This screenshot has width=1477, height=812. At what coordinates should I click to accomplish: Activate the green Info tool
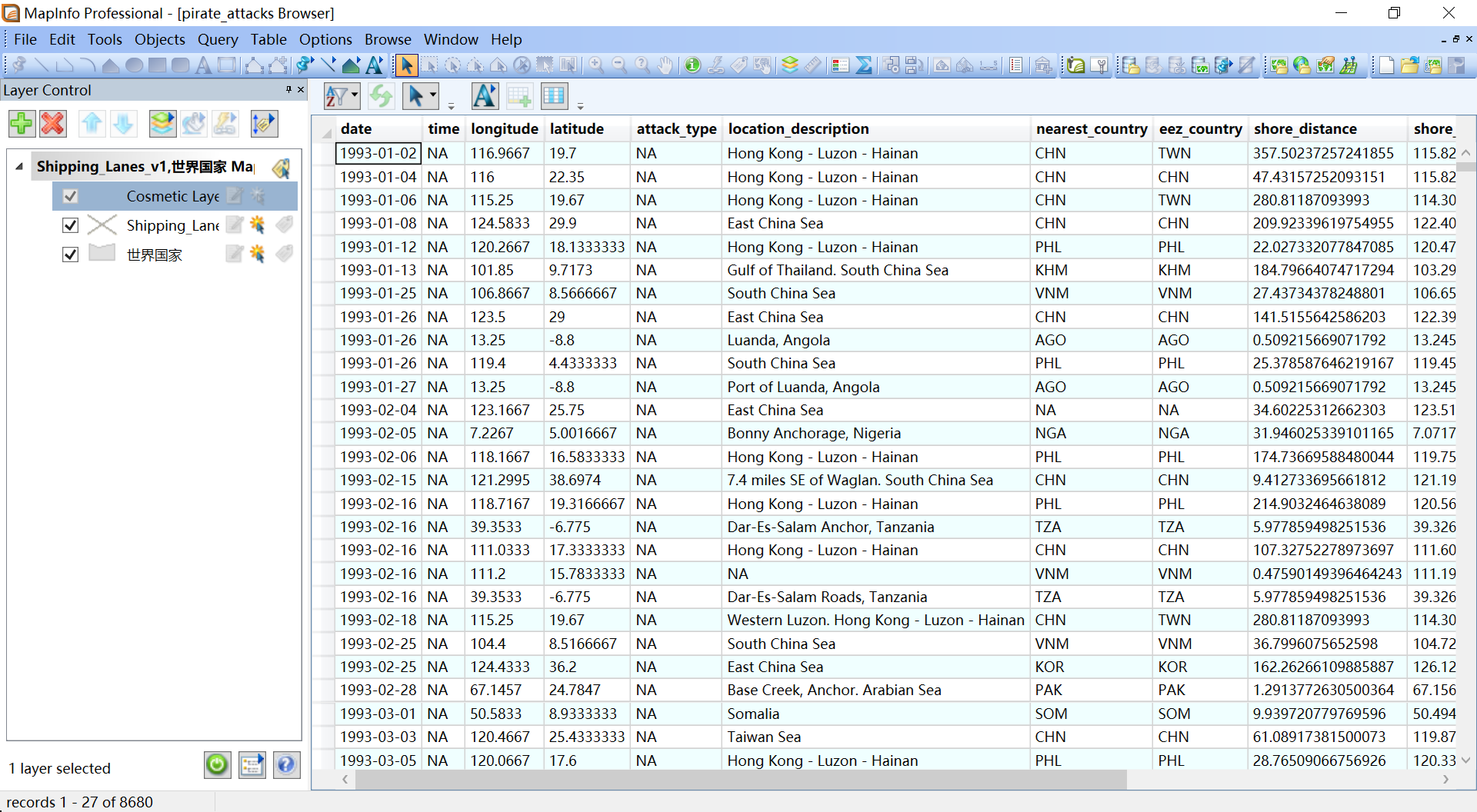692,65
